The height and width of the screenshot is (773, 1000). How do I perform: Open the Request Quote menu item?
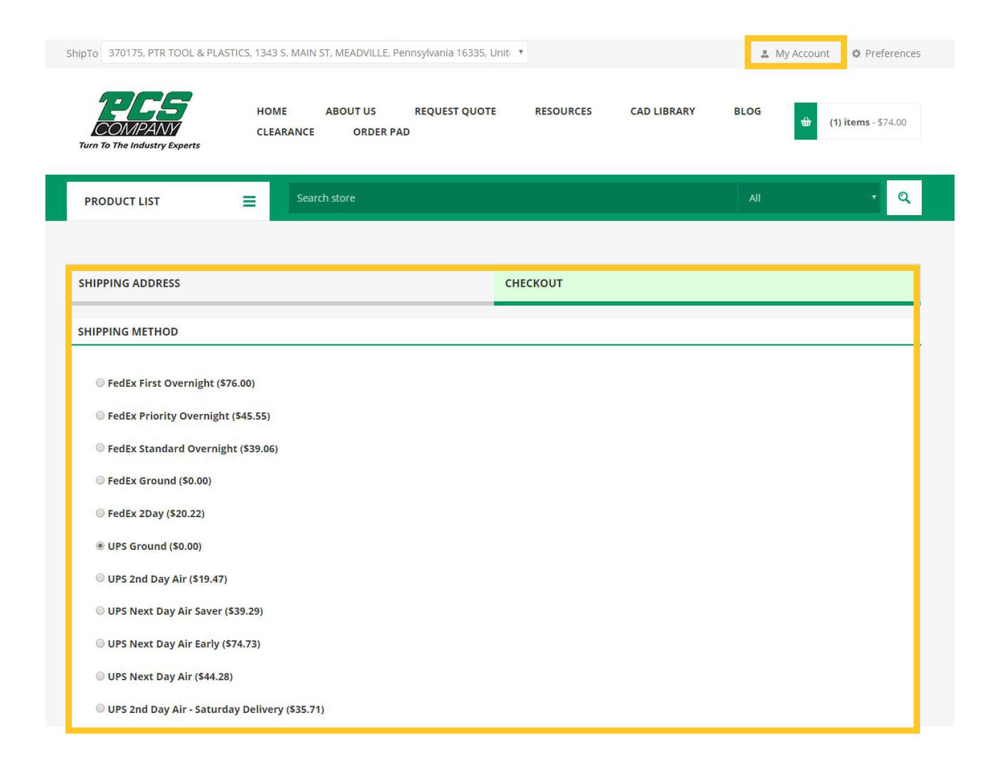click(455, 111)
